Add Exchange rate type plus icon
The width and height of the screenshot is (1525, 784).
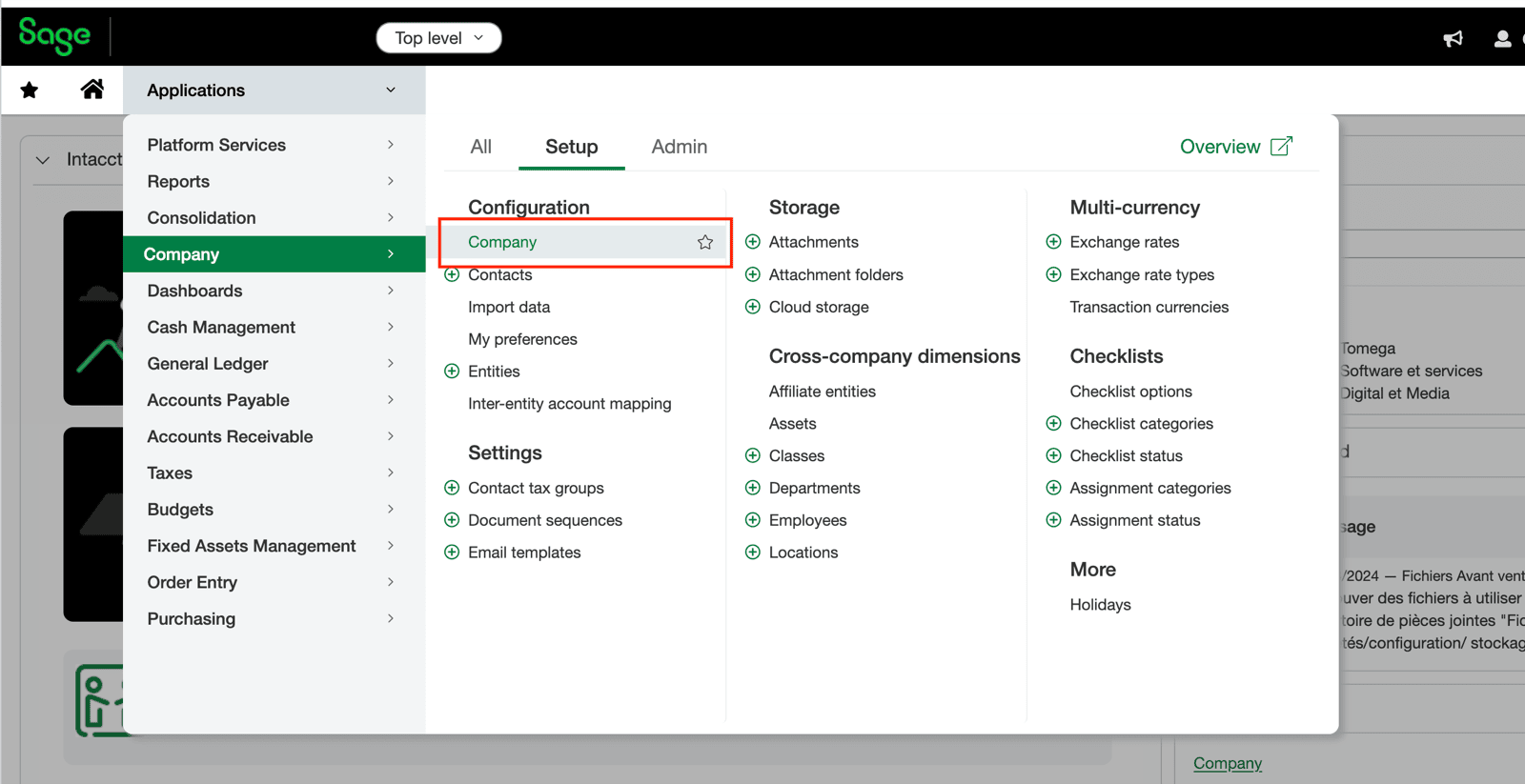(1053, 274)
